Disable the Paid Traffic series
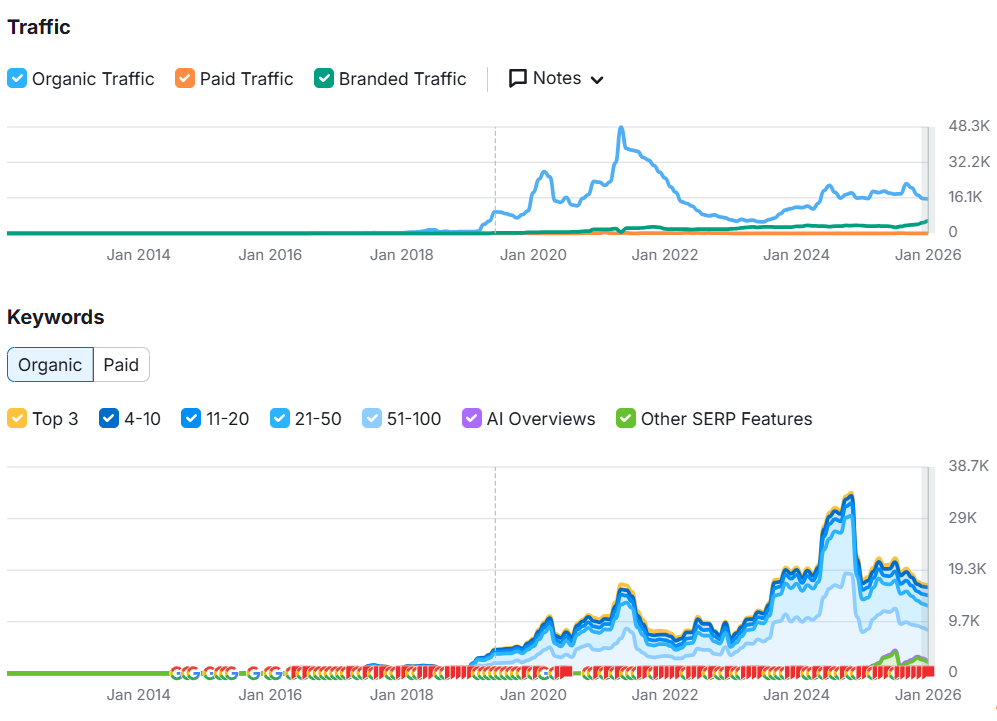 tap(185, 78)
